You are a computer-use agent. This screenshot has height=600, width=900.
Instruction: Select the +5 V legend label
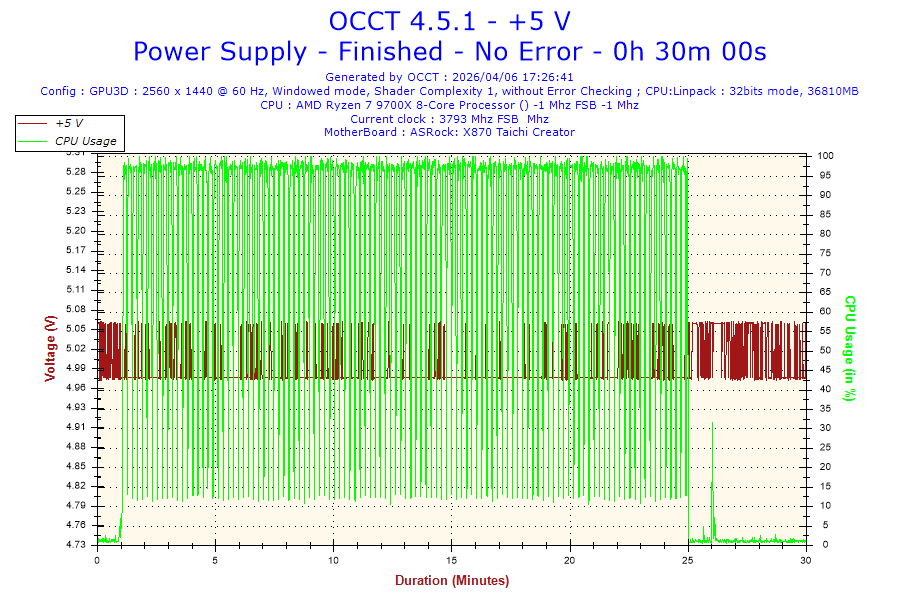69,123
